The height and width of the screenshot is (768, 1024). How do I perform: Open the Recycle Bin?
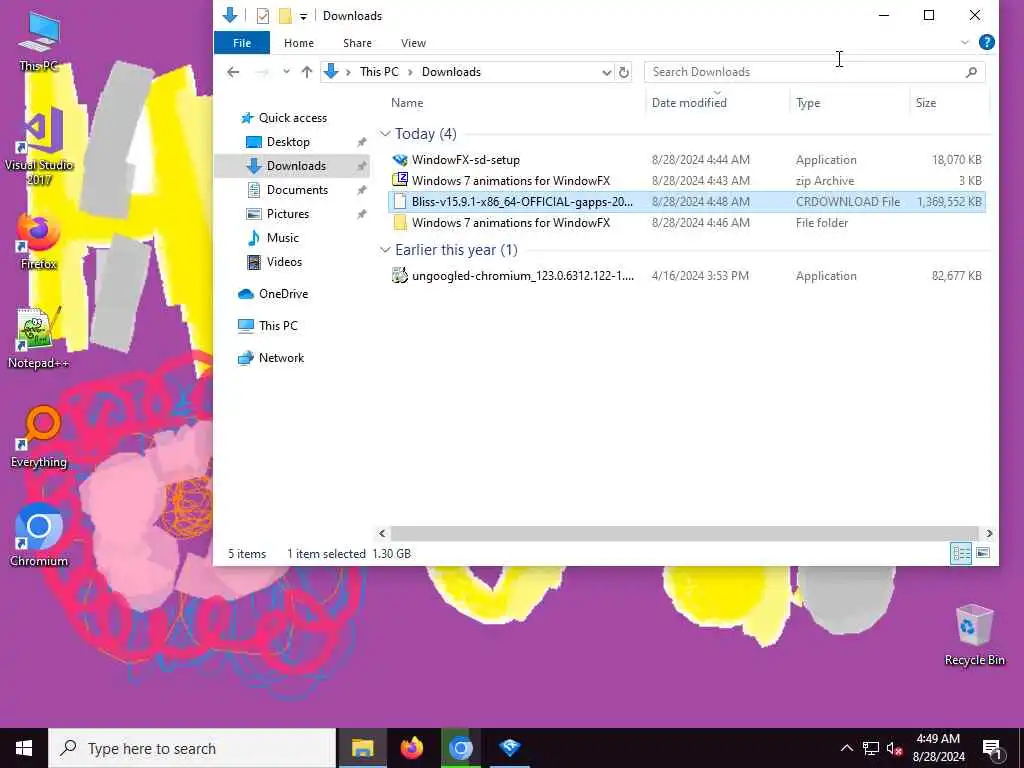pyautogui.click(x=974, y=635)
